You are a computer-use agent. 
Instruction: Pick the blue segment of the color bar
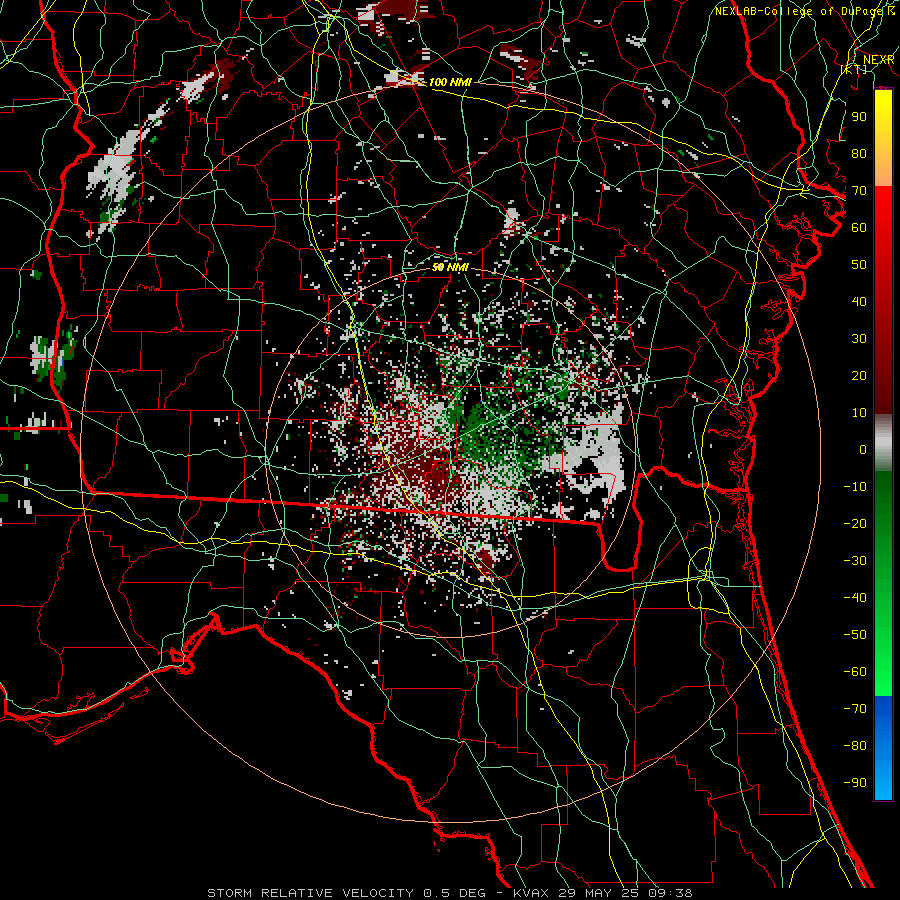point(883,747)
